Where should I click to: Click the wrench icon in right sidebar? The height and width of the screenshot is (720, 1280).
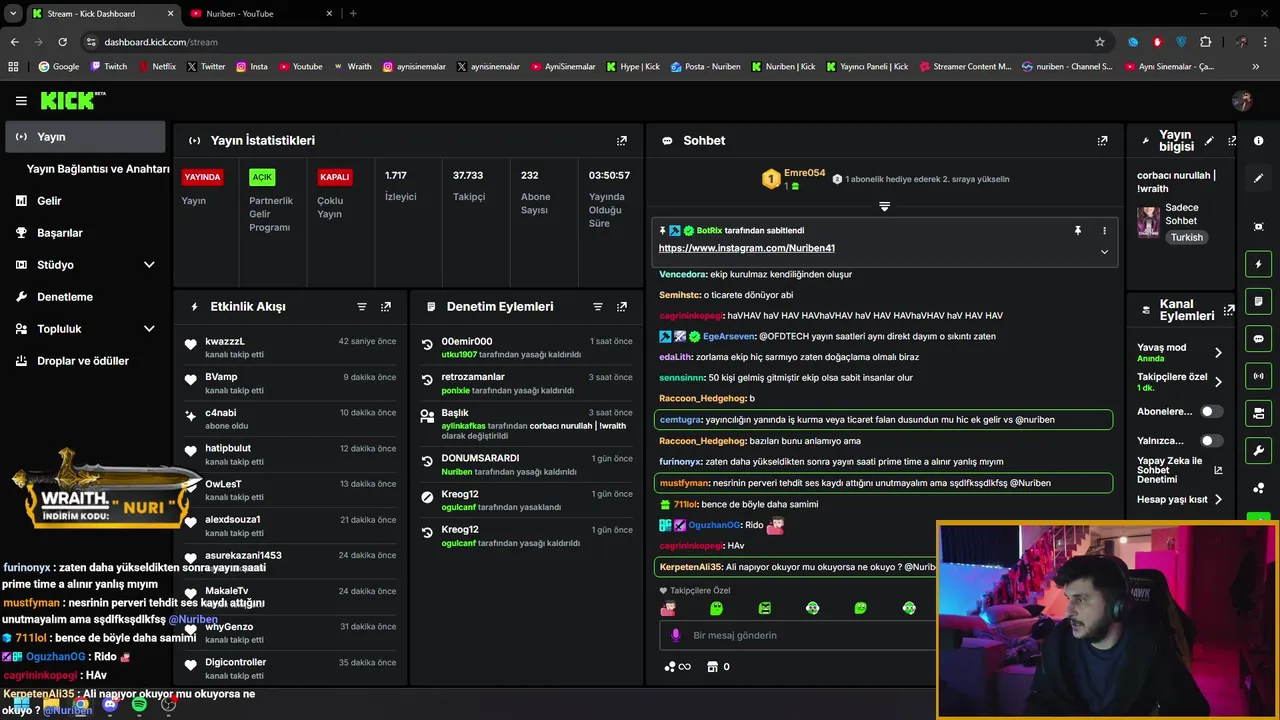coord(1259,450)
